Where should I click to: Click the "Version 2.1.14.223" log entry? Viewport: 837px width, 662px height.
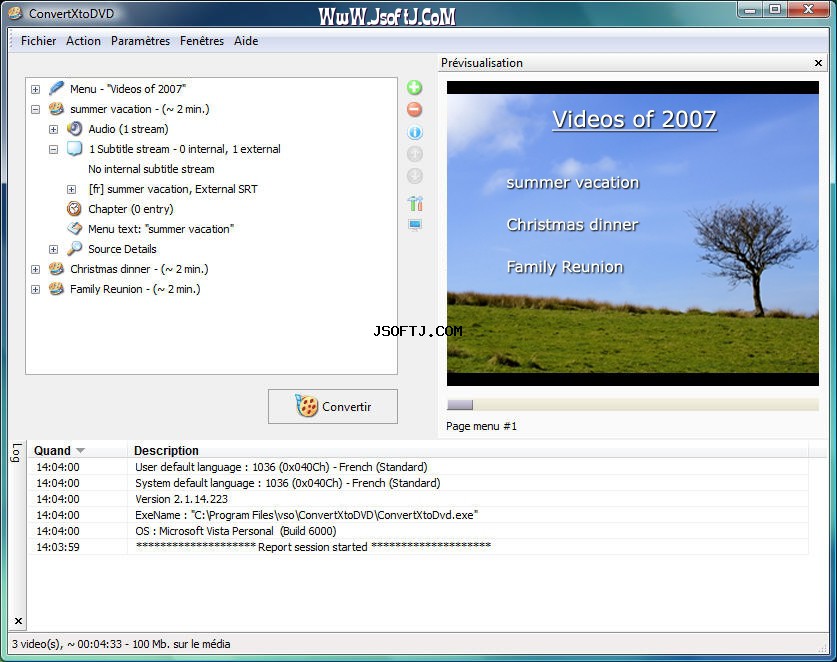[x=181, y=499]
